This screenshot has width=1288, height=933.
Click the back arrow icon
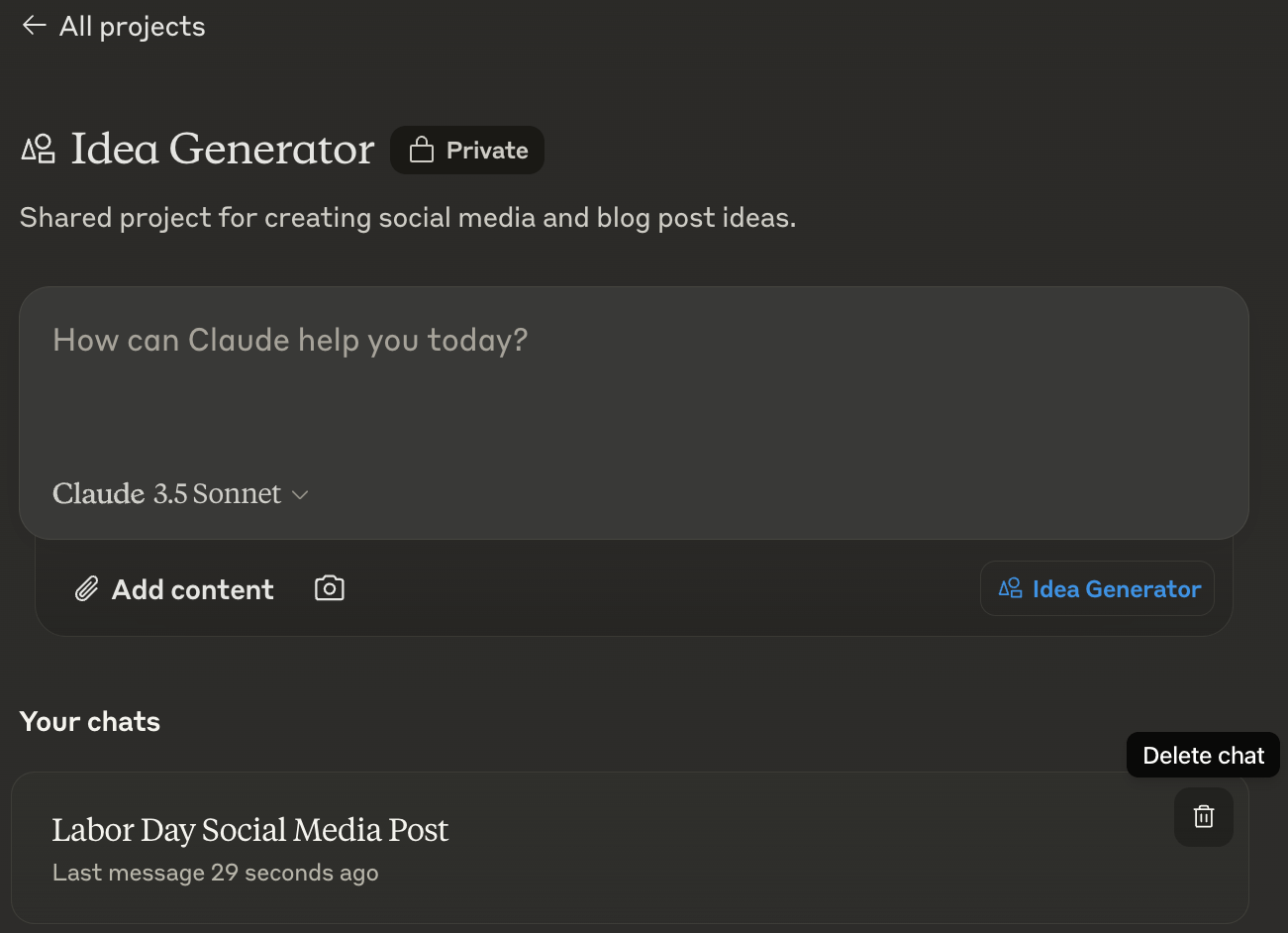pos(34,26)
